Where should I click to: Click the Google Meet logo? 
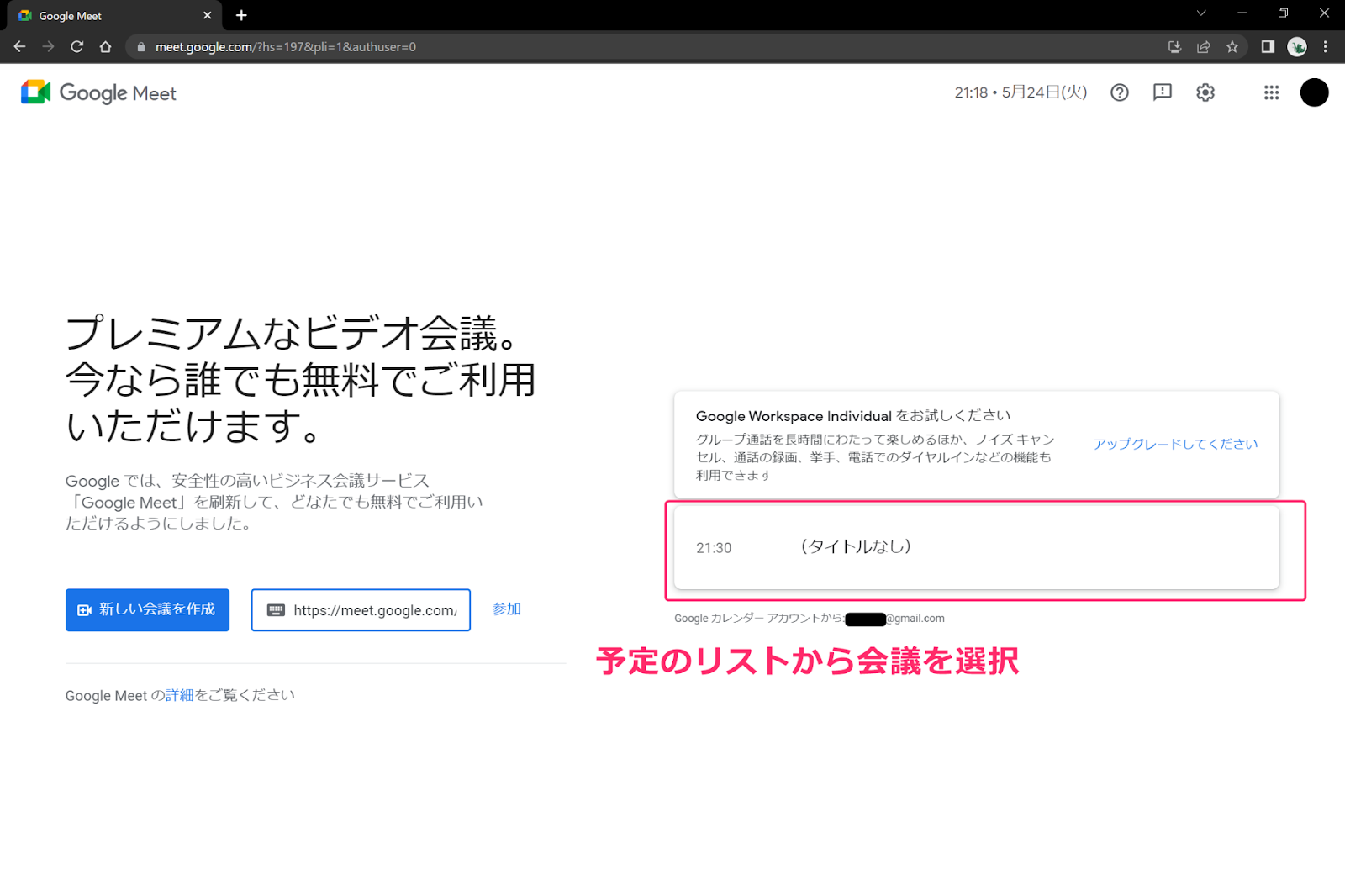98,92
